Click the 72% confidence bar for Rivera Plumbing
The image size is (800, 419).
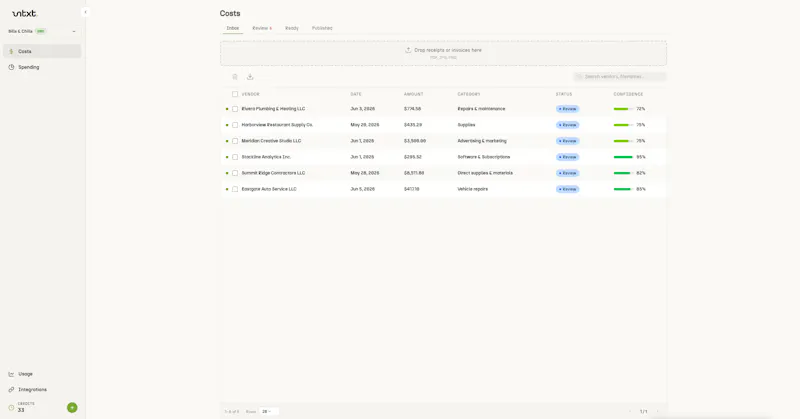pos(623,109)
